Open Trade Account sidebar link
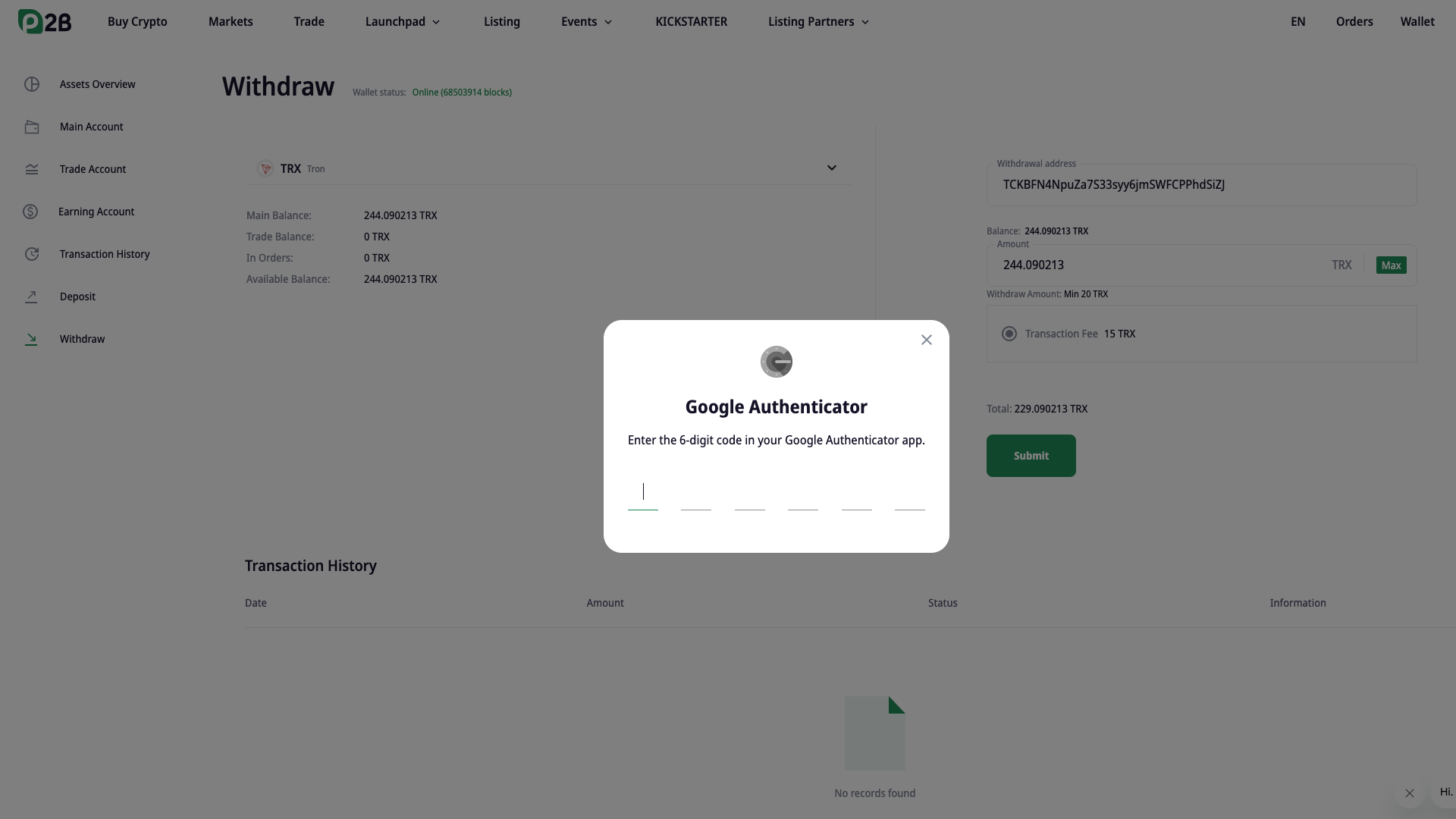 93,169
